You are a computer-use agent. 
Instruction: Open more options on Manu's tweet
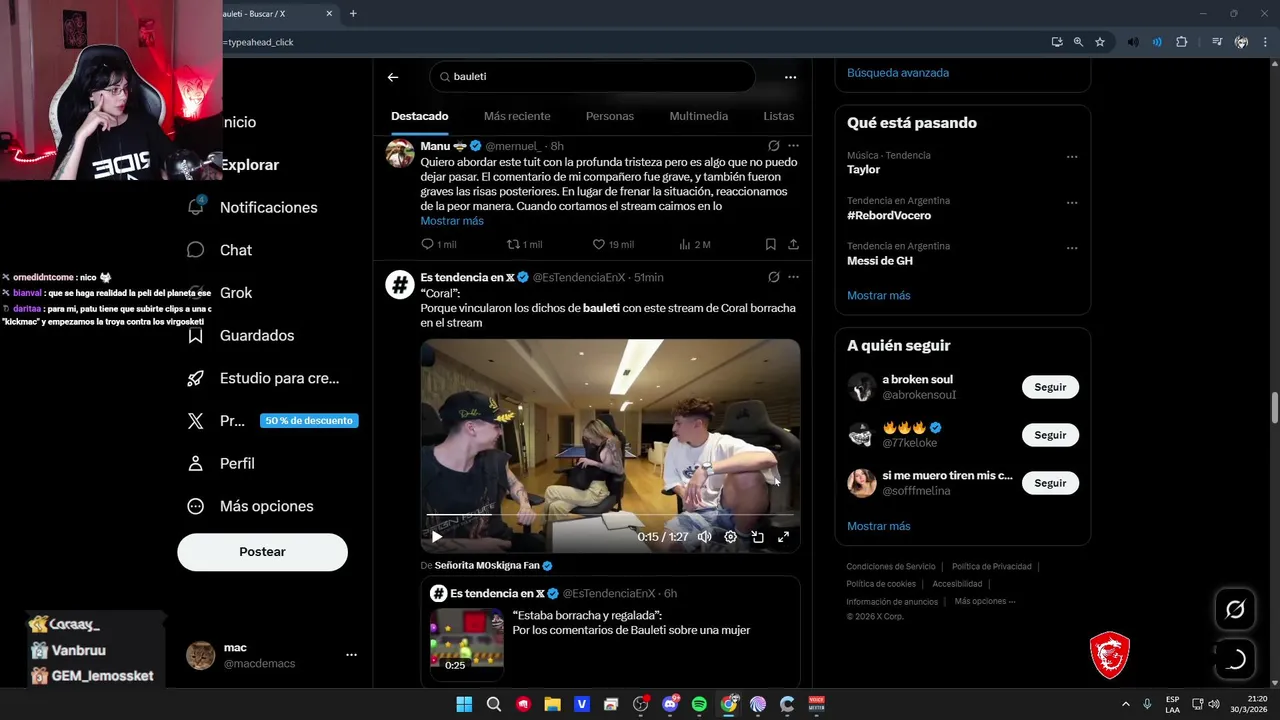pyautogui.click(x=793, y=146)
